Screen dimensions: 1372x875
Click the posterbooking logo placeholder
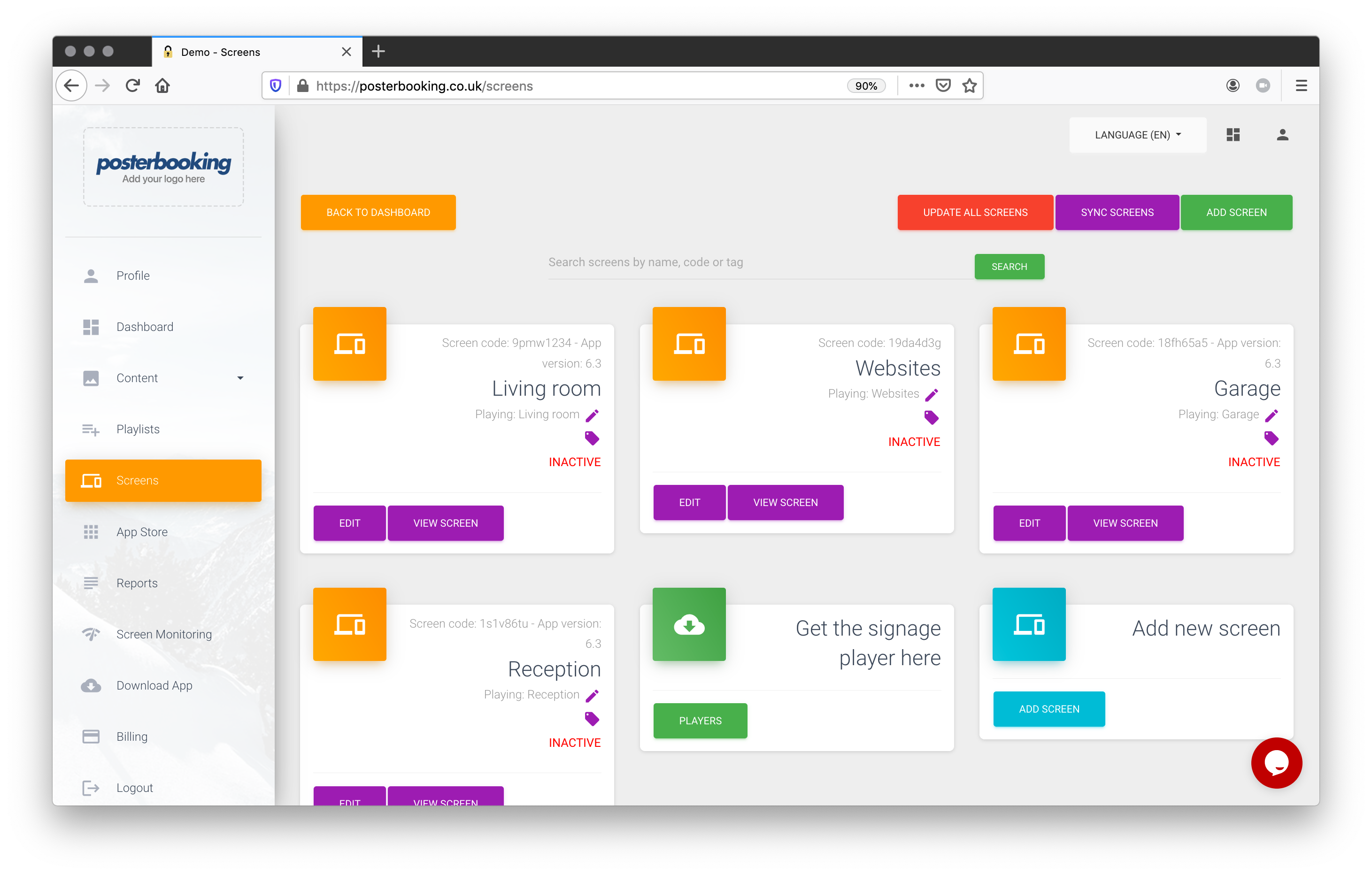click(x=163, y=166)
